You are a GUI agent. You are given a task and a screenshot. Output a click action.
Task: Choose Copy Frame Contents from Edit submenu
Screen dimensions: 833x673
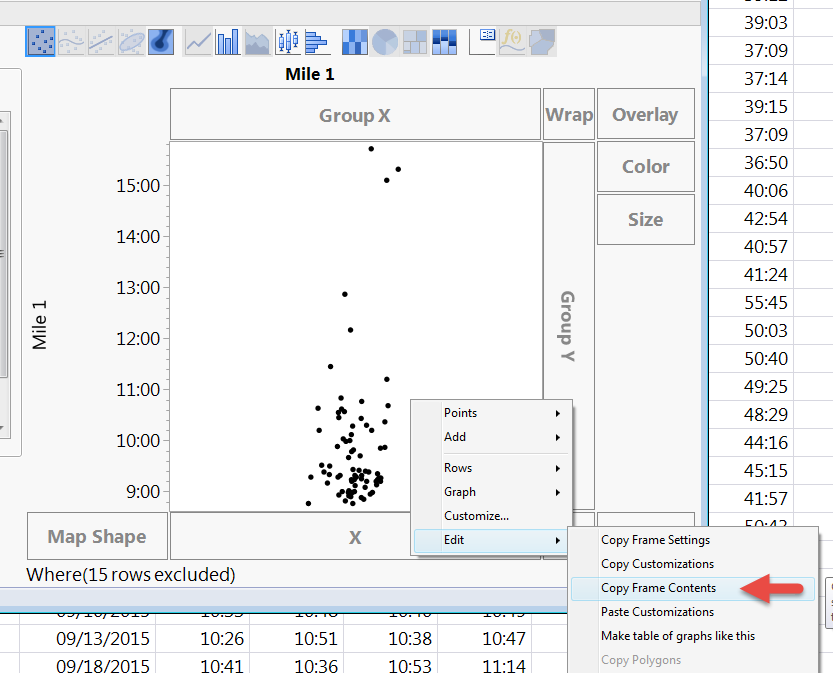click(657, 588)
